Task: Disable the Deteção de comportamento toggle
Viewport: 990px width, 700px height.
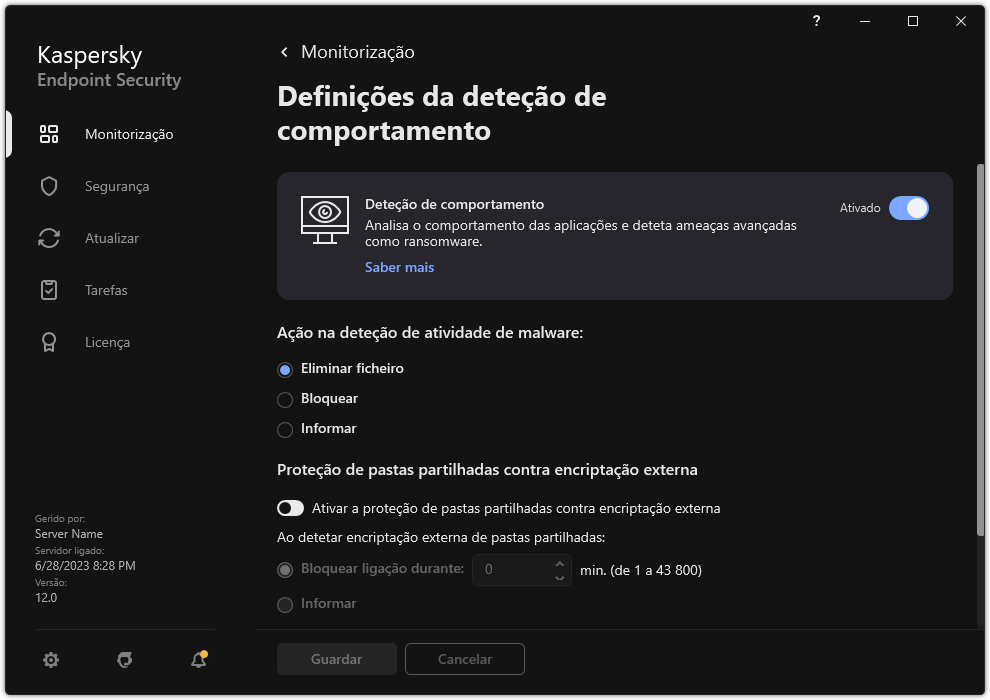Action: point(908,208)
